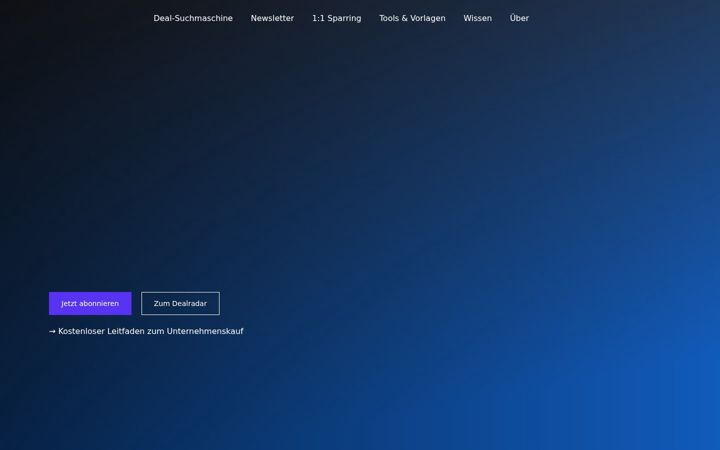
Task: Select the Wissen navigation item
Action: pos(478,18)
